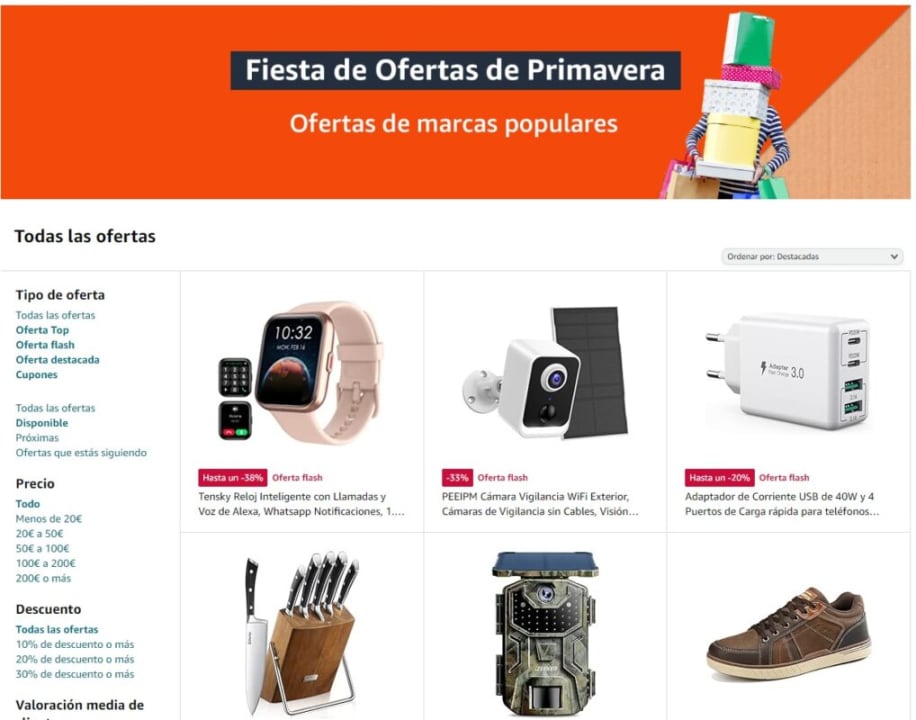The height and width of the screenshot is (720, 916).
Task: View the knife block set image
Action: pos(301,632)
